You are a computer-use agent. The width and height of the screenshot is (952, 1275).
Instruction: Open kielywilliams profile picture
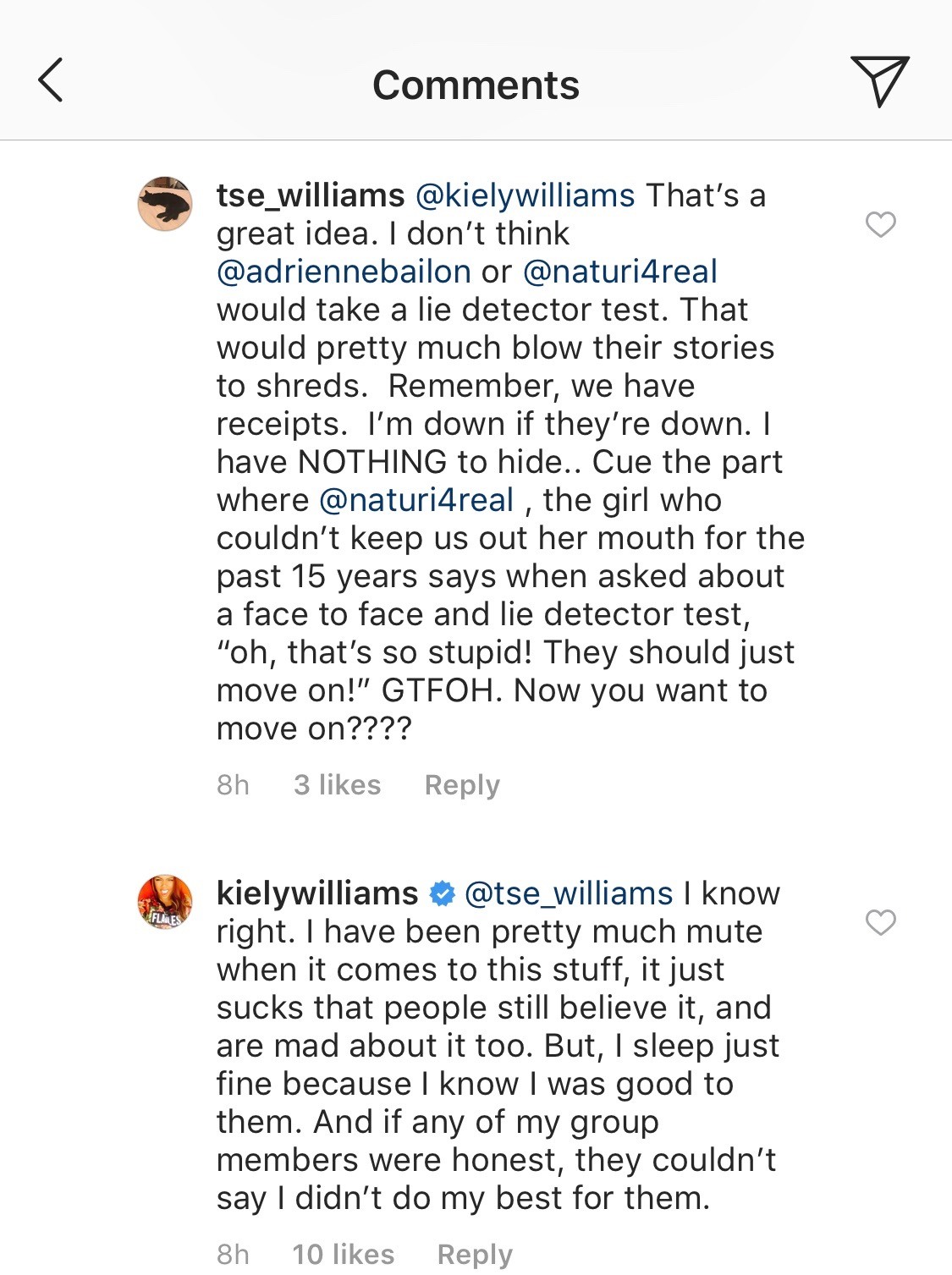tap(165, 902)
